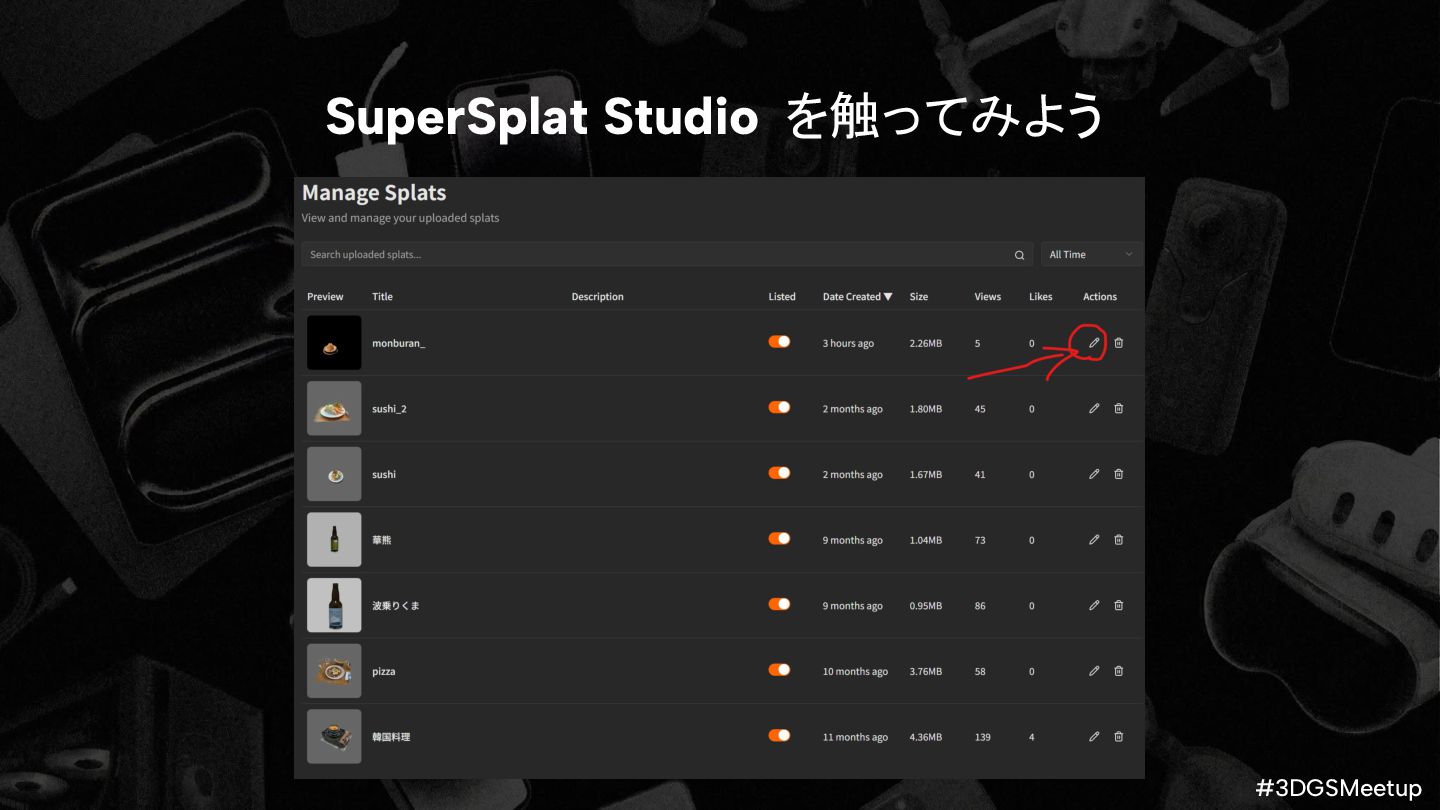Click the pizza title text
Image resolution: width=1440 pixels, height=810 pixels.
(384, 672)
